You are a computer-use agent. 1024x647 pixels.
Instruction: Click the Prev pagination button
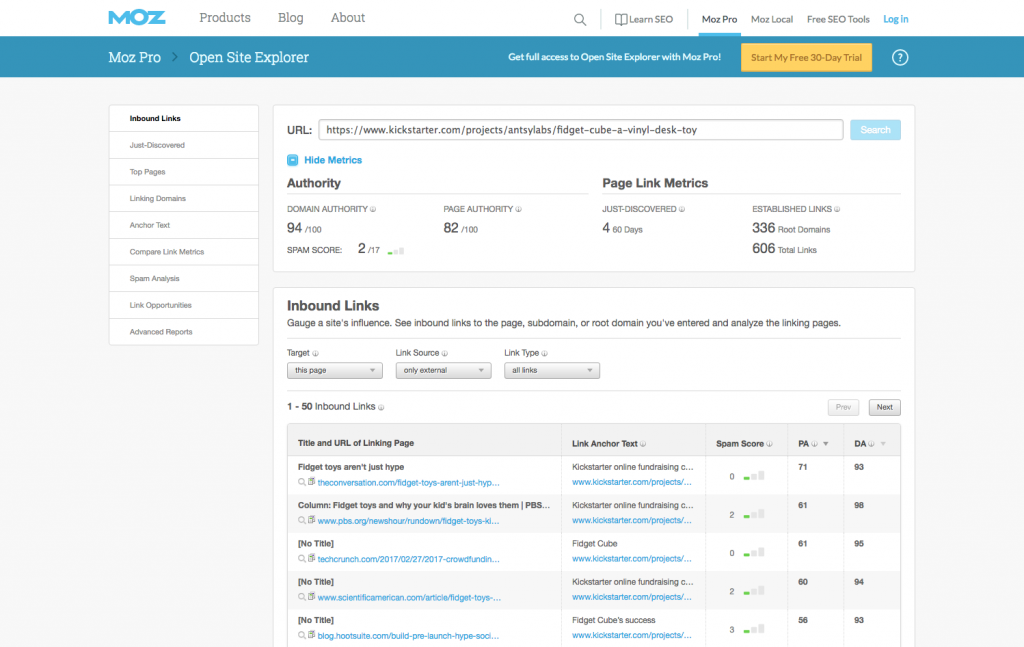(843, 407)
